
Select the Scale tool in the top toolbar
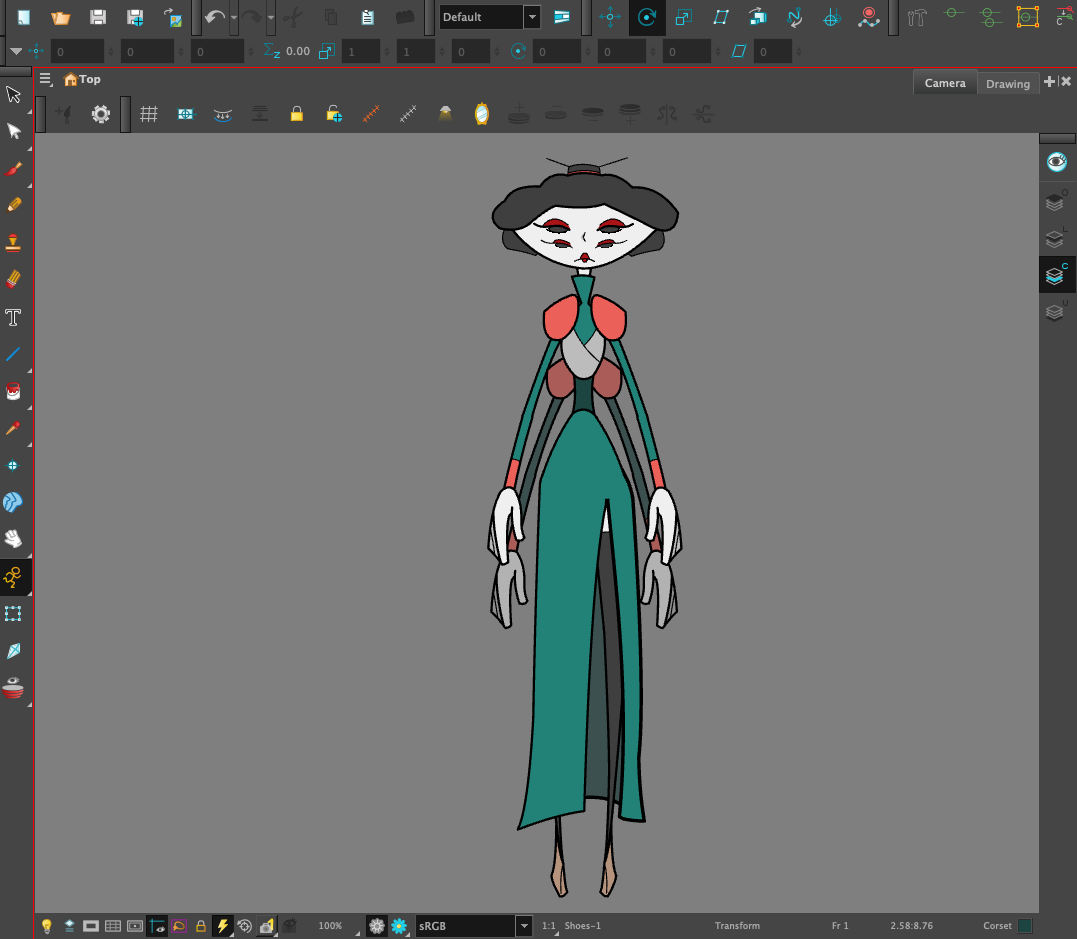(683, 16)
